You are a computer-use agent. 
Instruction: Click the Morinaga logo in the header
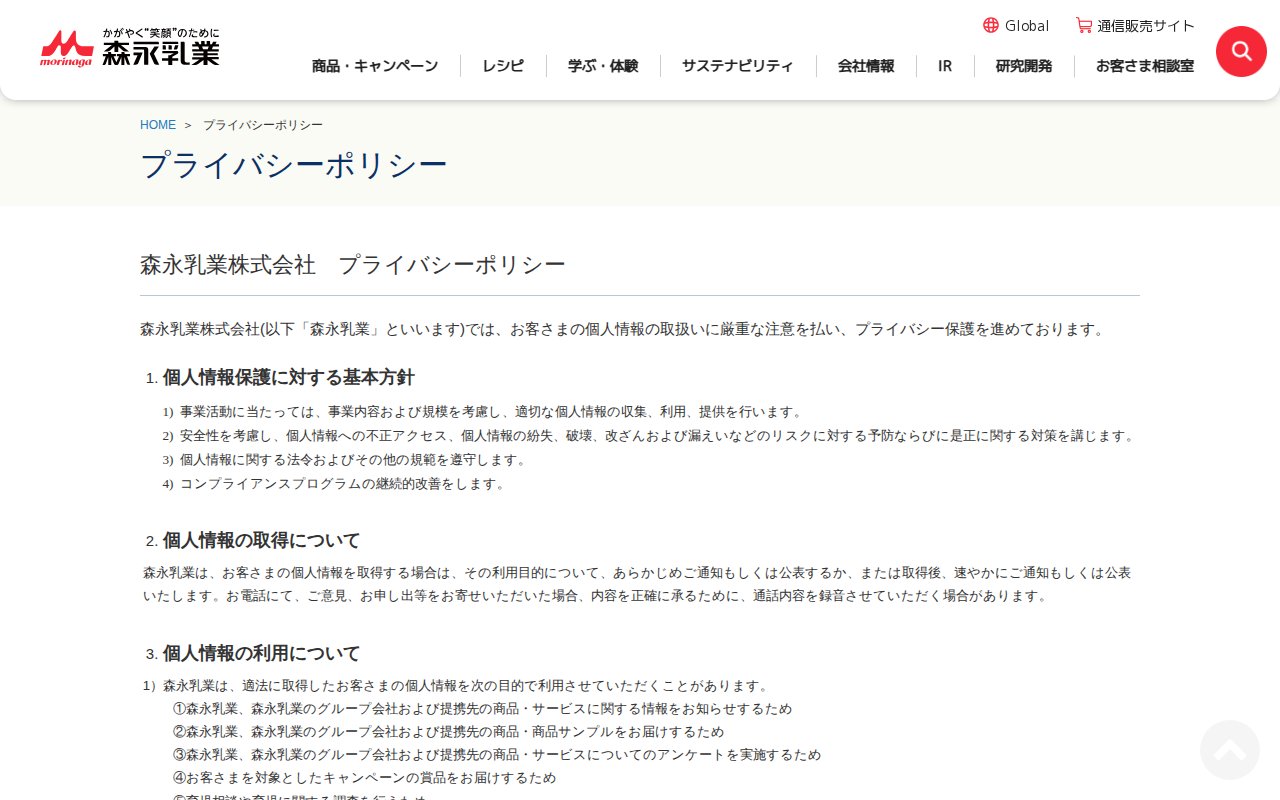(x=130, y=47)
